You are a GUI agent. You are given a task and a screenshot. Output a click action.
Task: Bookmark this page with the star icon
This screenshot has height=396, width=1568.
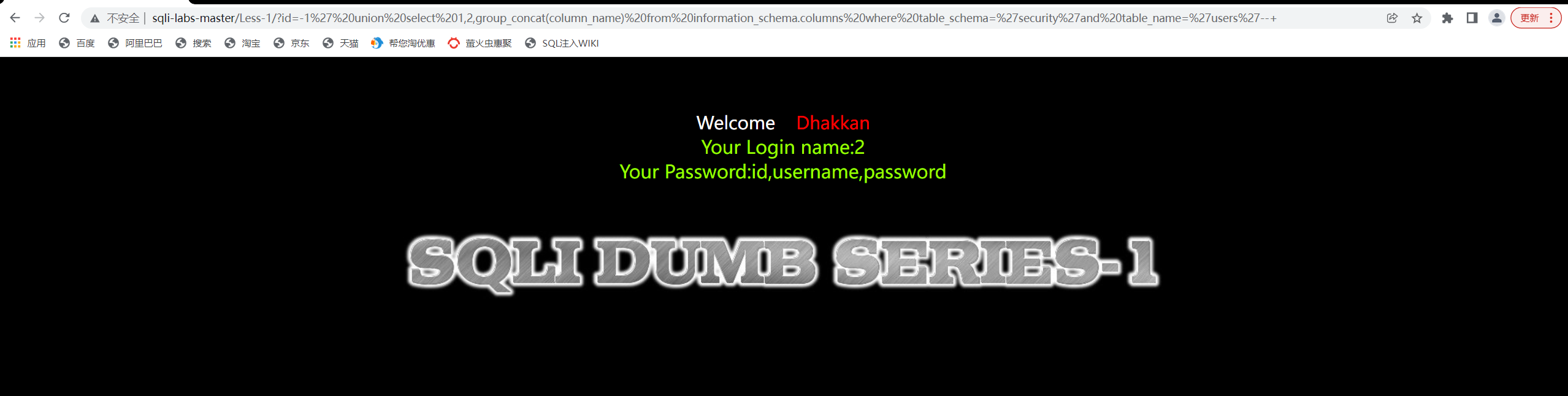(1417, 18)
